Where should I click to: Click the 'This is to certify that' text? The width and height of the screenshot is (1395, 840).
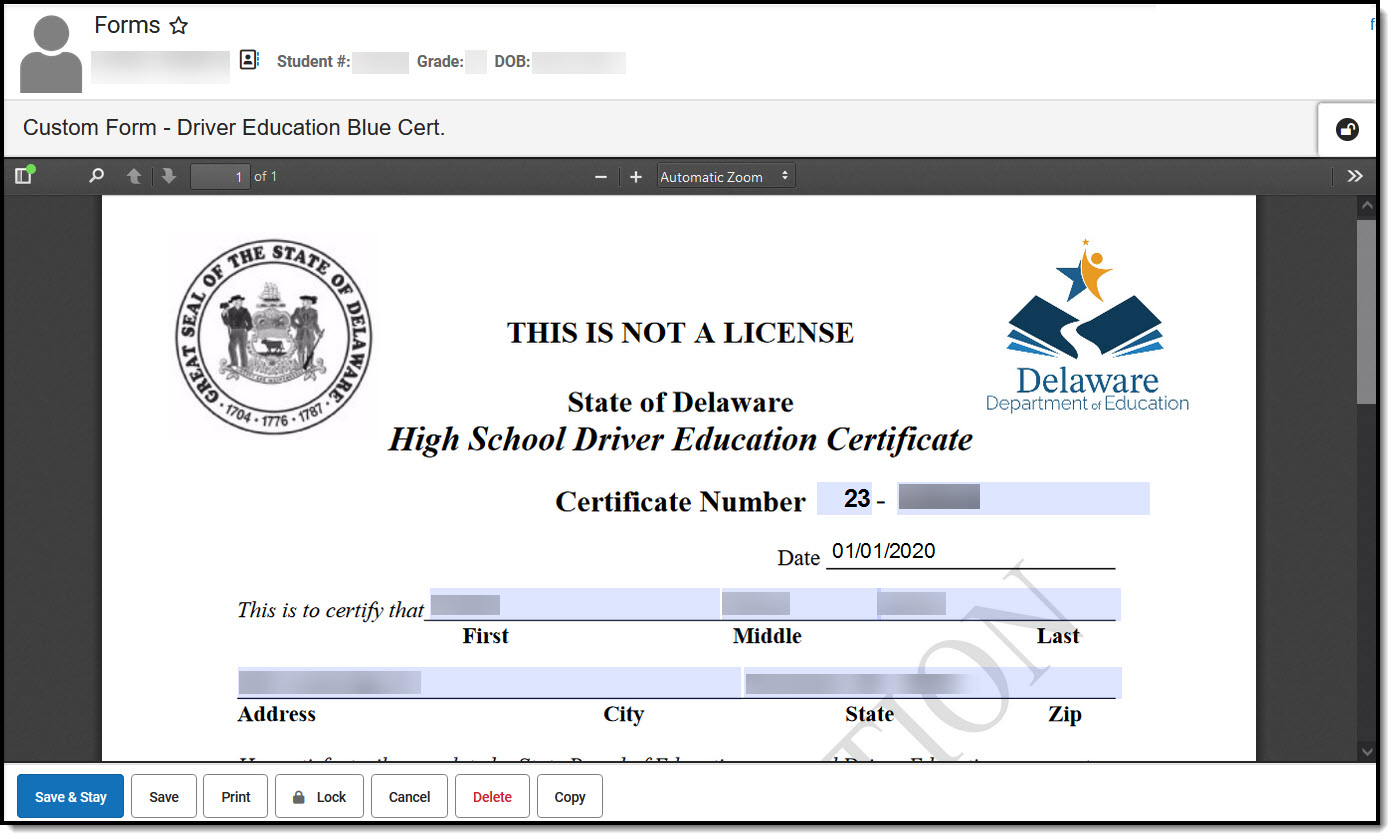tap(331, 609)
